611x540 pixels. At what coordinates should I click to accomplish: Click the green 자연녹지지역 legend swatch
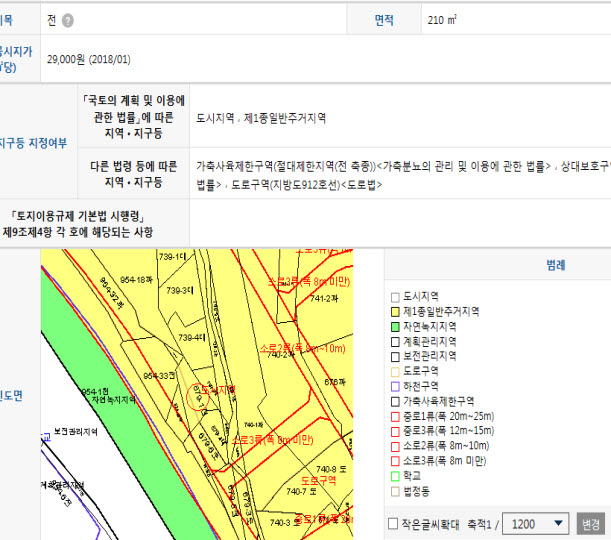coord(395,327)
